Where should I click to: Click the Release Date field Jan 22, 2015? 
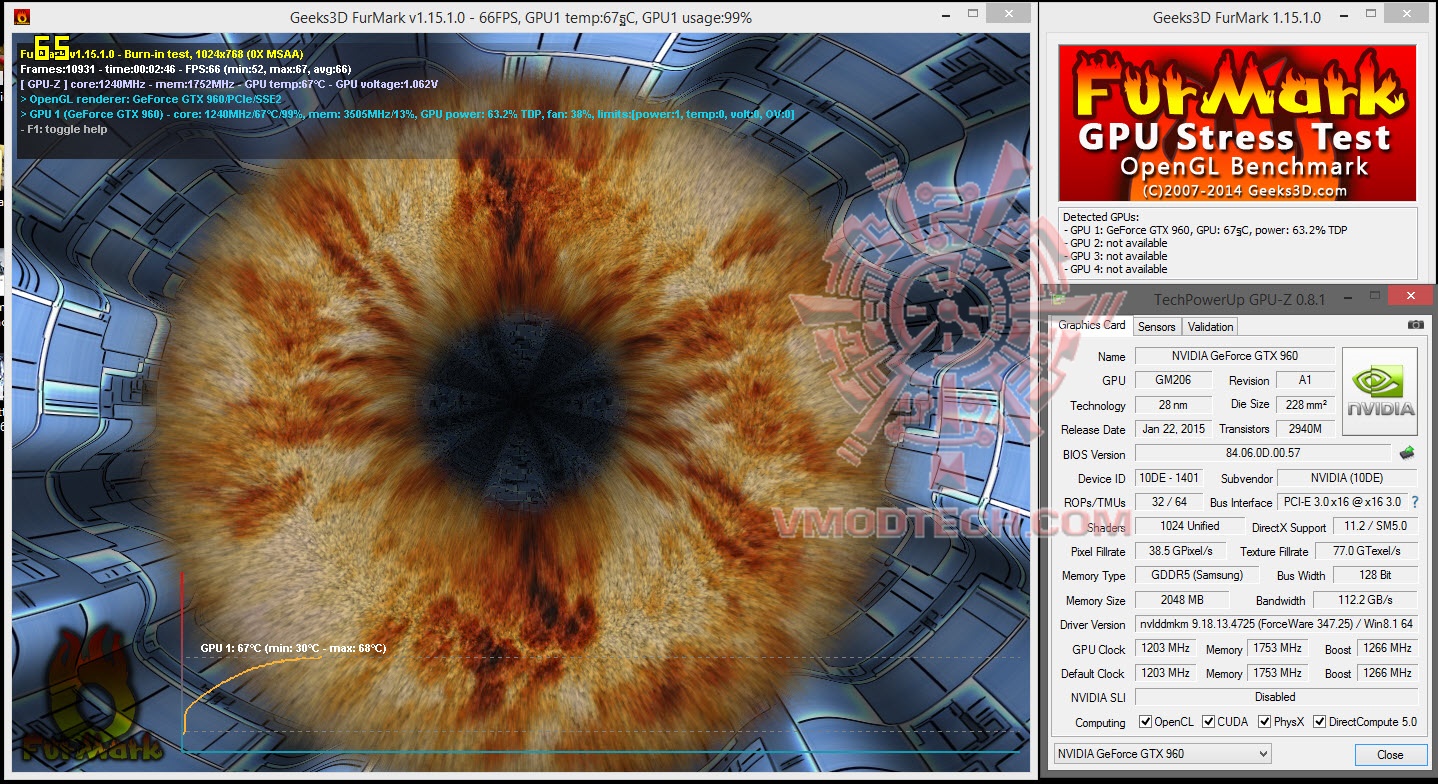pos(1174,429)
